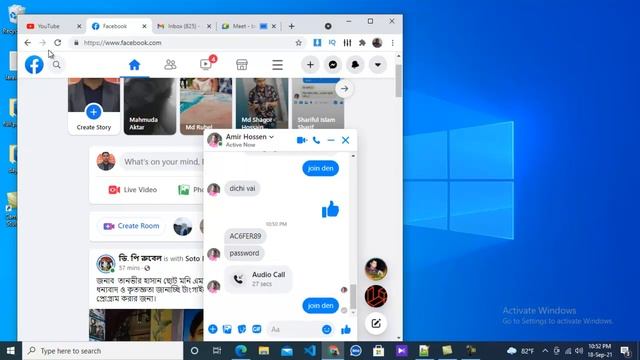The width and height of the screenshot is (640, 360).
Task: Open Messenger from Facebook header
Action: point(333,64)
